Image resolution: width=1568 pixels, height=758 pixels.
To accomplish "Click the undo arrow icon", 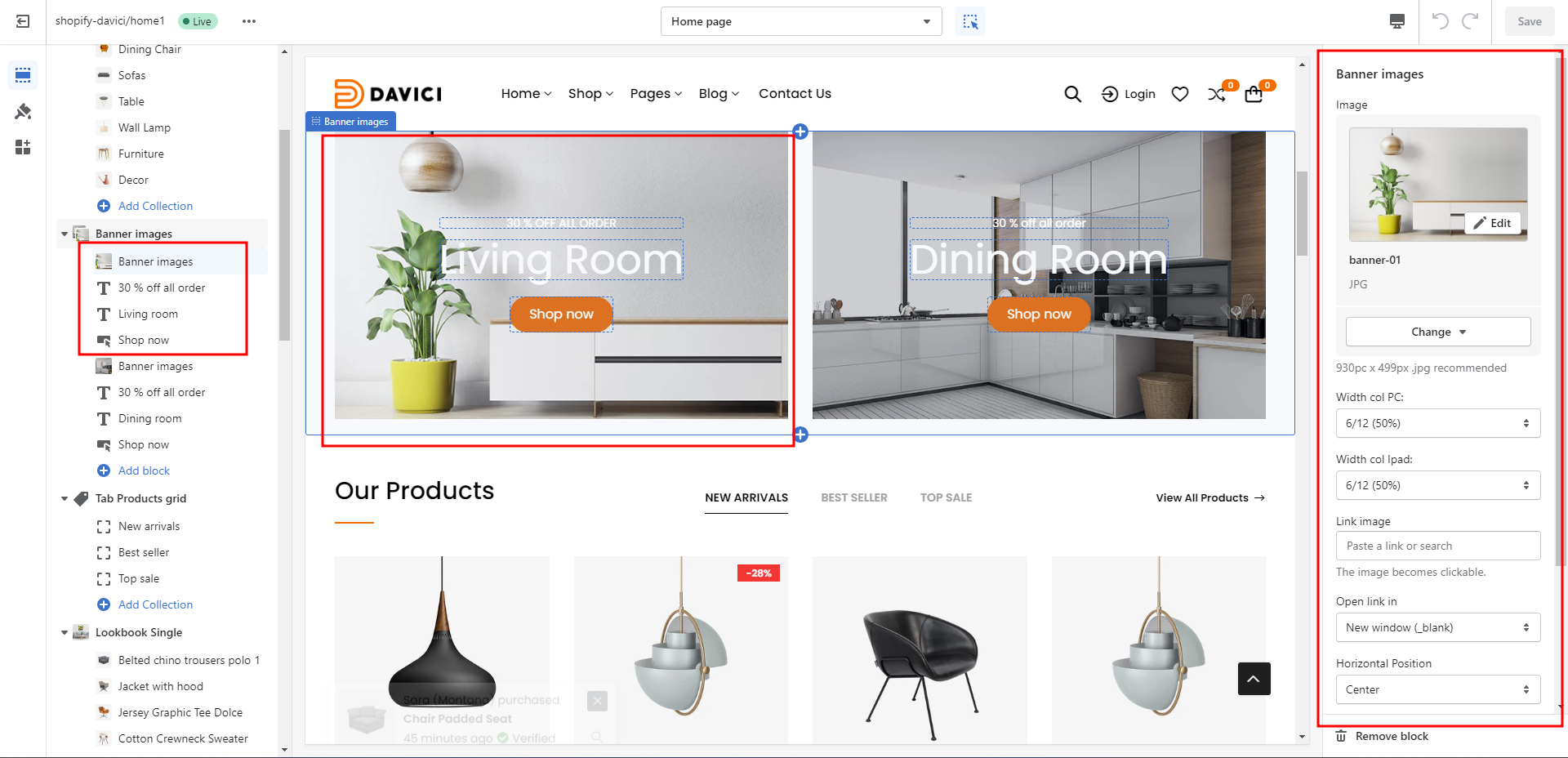I will (x=1441, y=21).
